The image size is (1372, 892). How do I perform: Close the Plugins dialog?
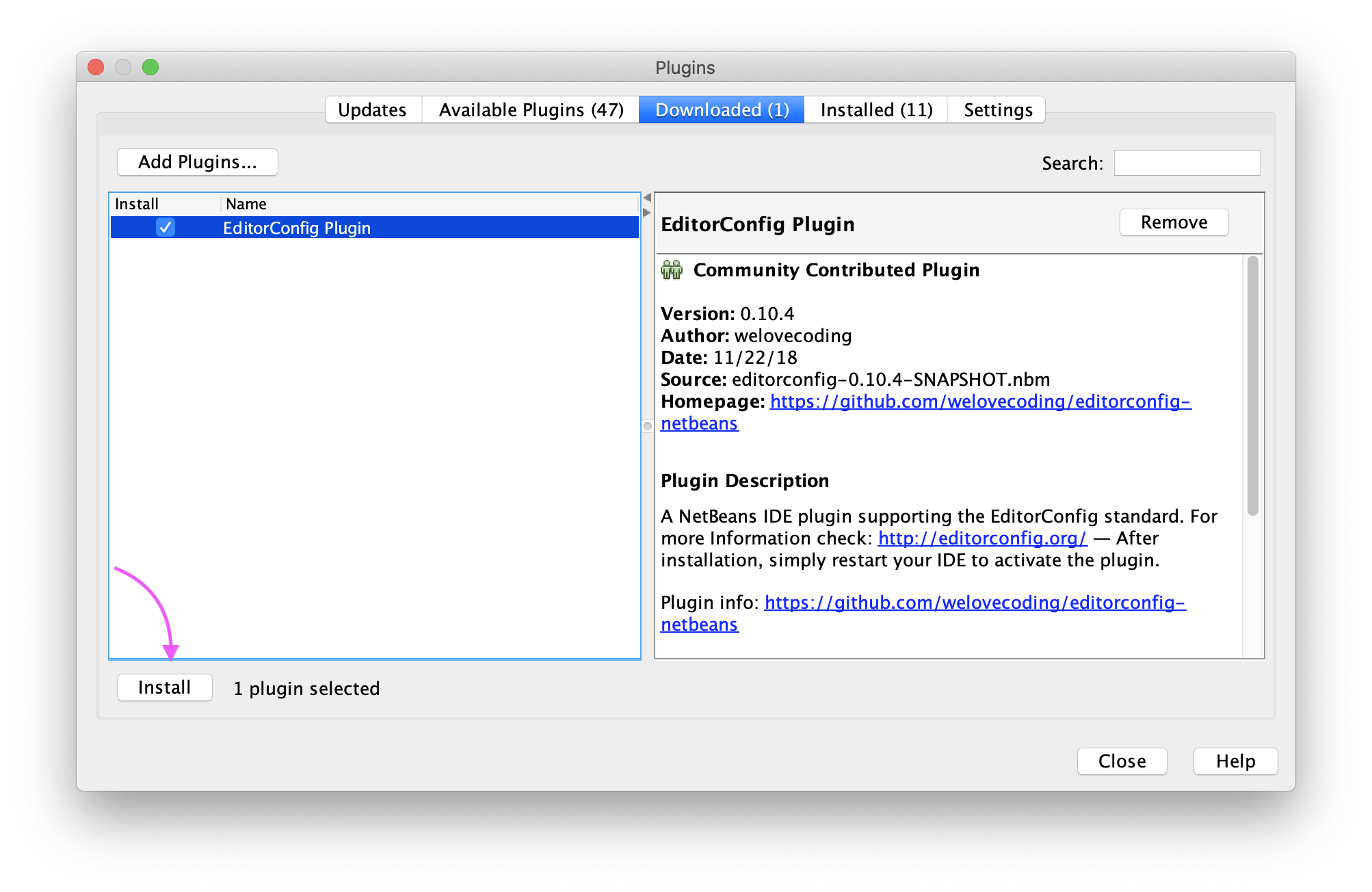tap(1122, 761)
